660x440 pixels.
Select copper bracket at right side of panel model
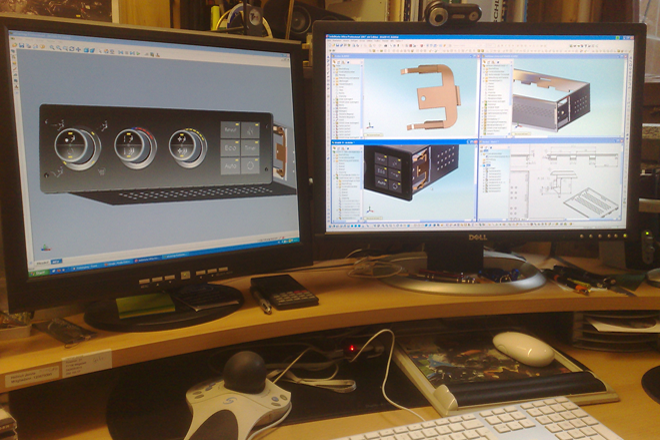(280, 150)
